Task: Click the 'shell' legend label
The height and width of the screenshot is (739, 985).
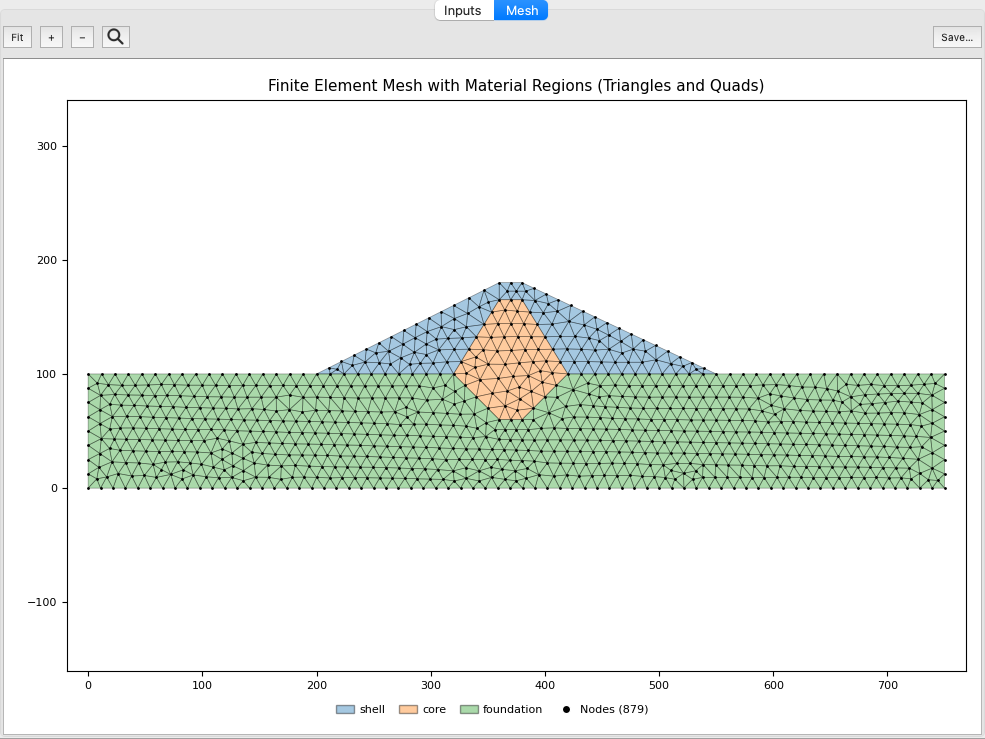Action: coord(373,709)
